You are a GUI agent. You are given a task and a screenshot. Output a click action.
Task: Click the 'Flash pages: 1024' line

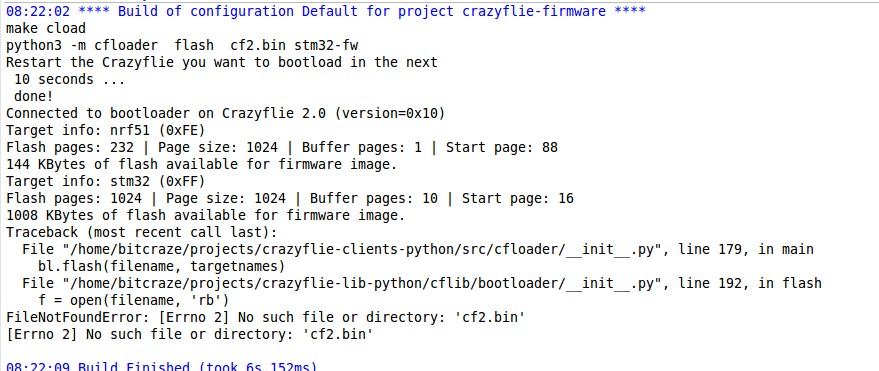point(290,198)
